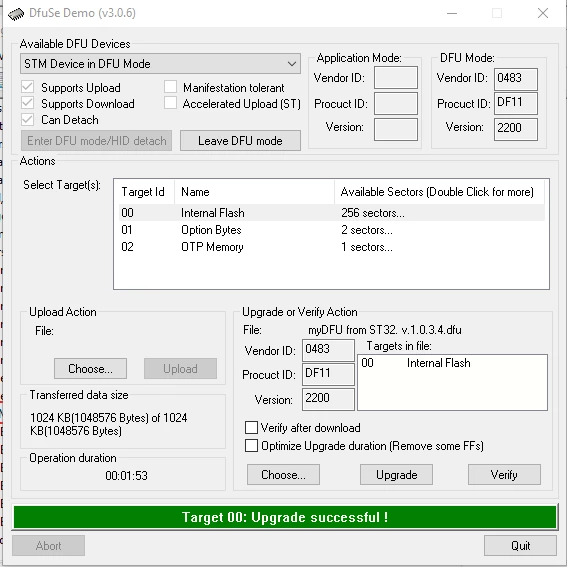Image resolution: width=567 pixels, height=567 pixels.
Task: Click the file name myDFU from ST32. v.1.0.3.4.dfu
Action: click(x=385, y=330)
